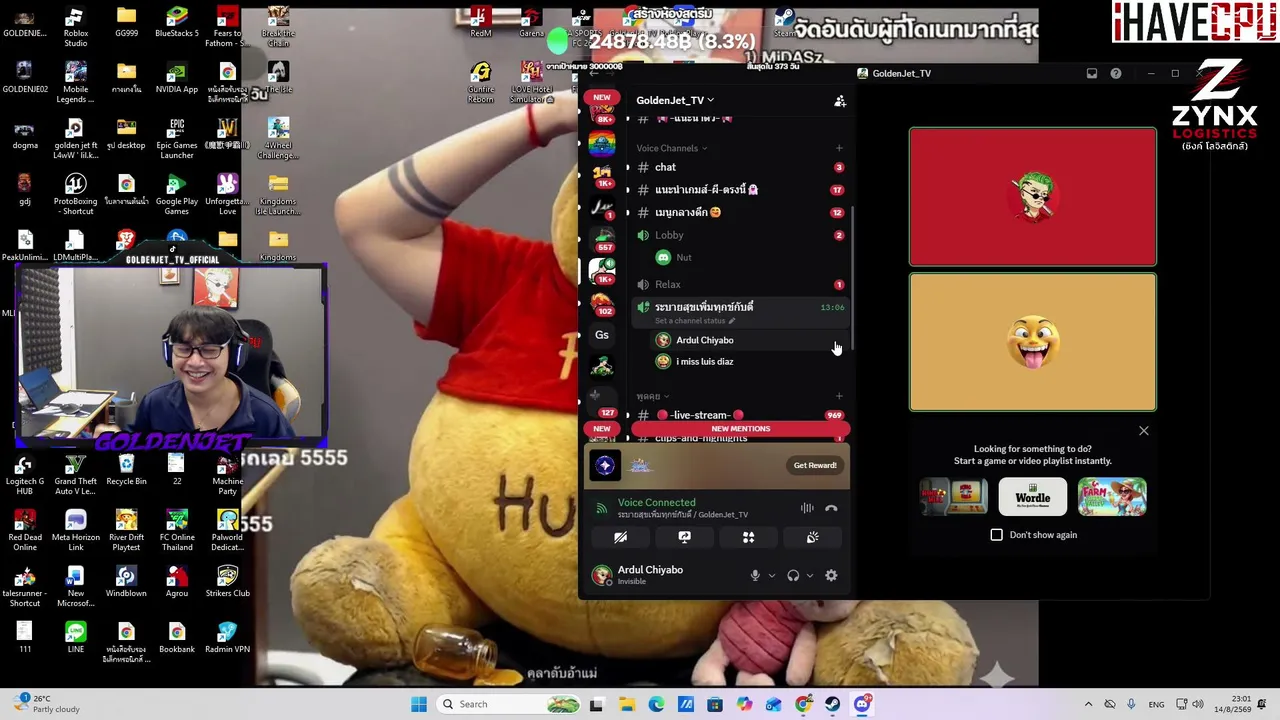
Task: Open the Discord help question-mark icon
Action: pyautogui.click(x=1116, y=73)
